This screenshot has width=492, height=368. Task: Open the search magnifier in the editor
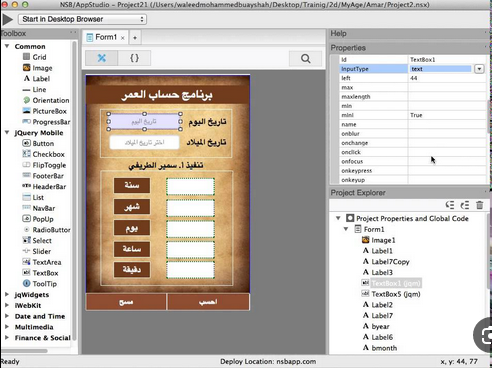pyautogui.click(x=305, y=59)
